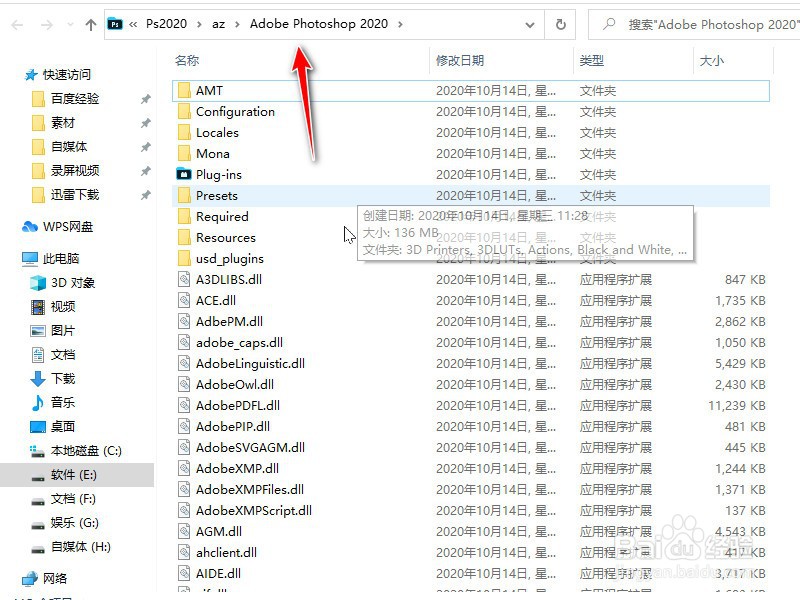Open WPS网盘 cloud location
The height and width of the screenshot is (600, 800).
pos(68,227)
